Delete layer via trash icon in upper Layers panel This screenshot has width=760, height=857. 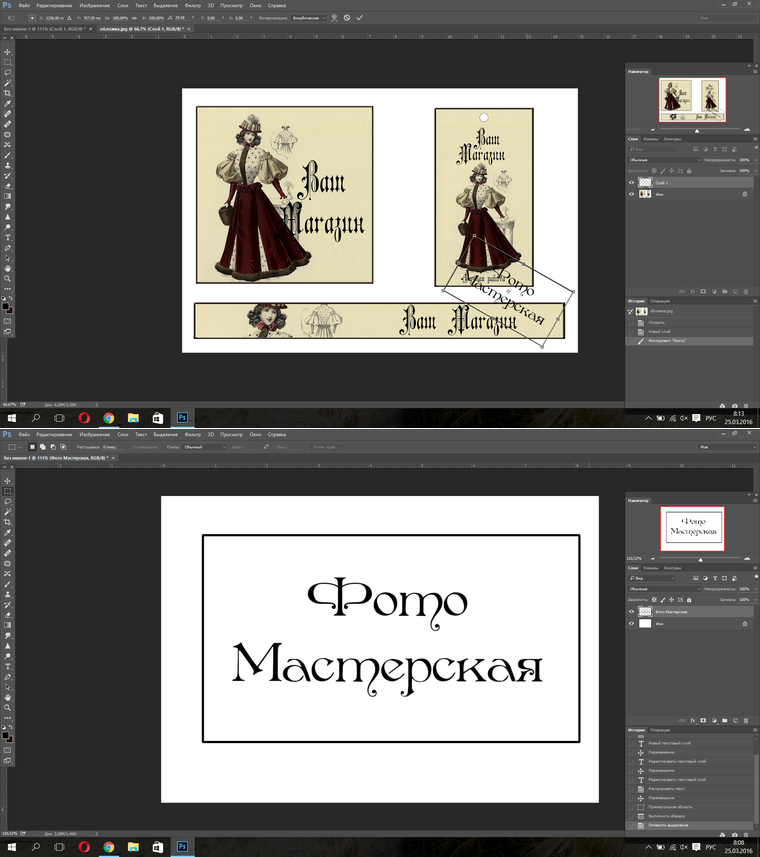(746, 292)
